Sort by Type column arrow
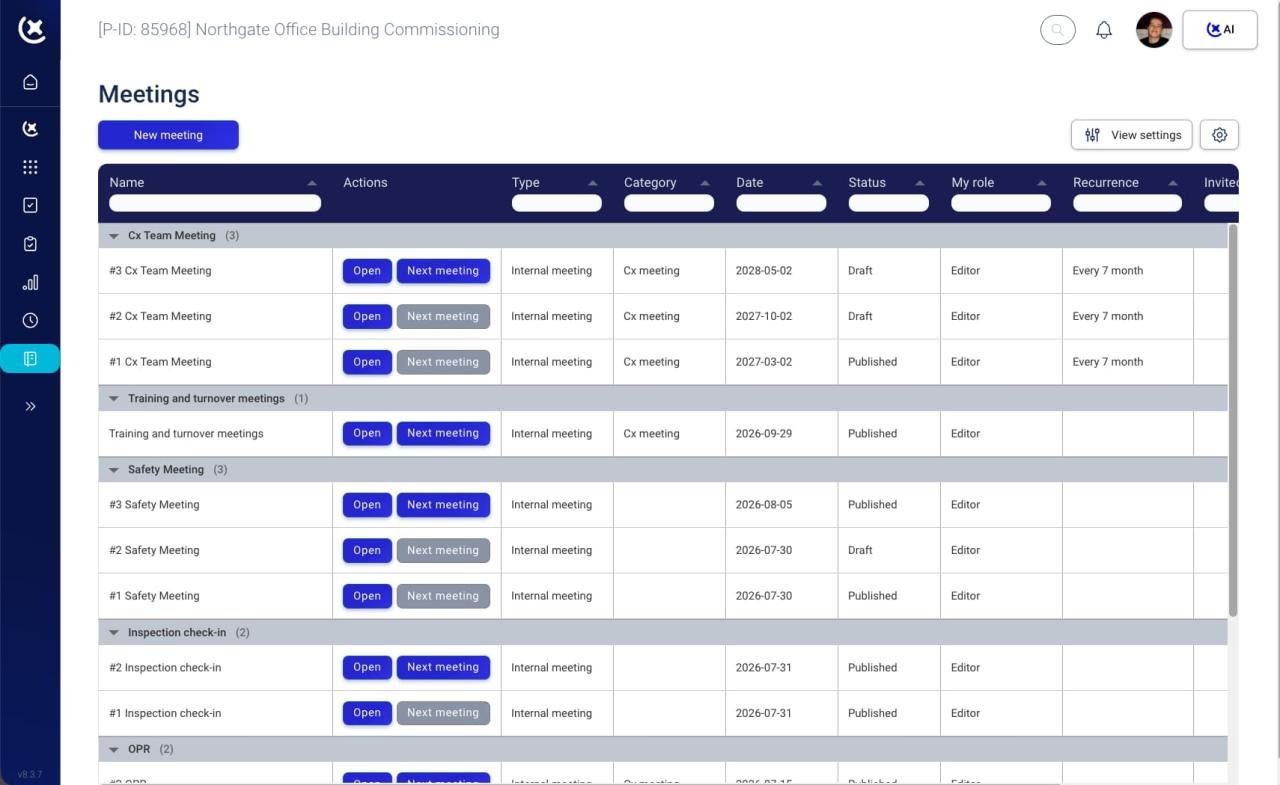1280x785 pixels. 593,183
